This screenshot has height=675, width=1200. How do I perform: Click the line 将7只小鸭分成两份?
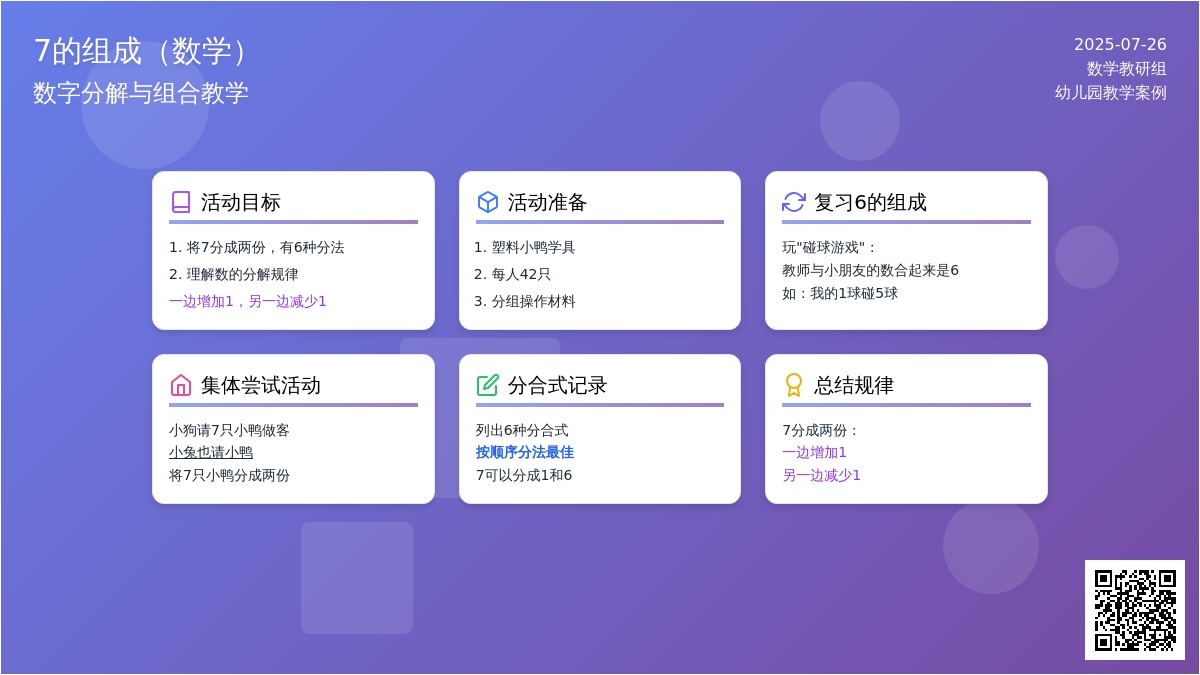coord(229,475)
